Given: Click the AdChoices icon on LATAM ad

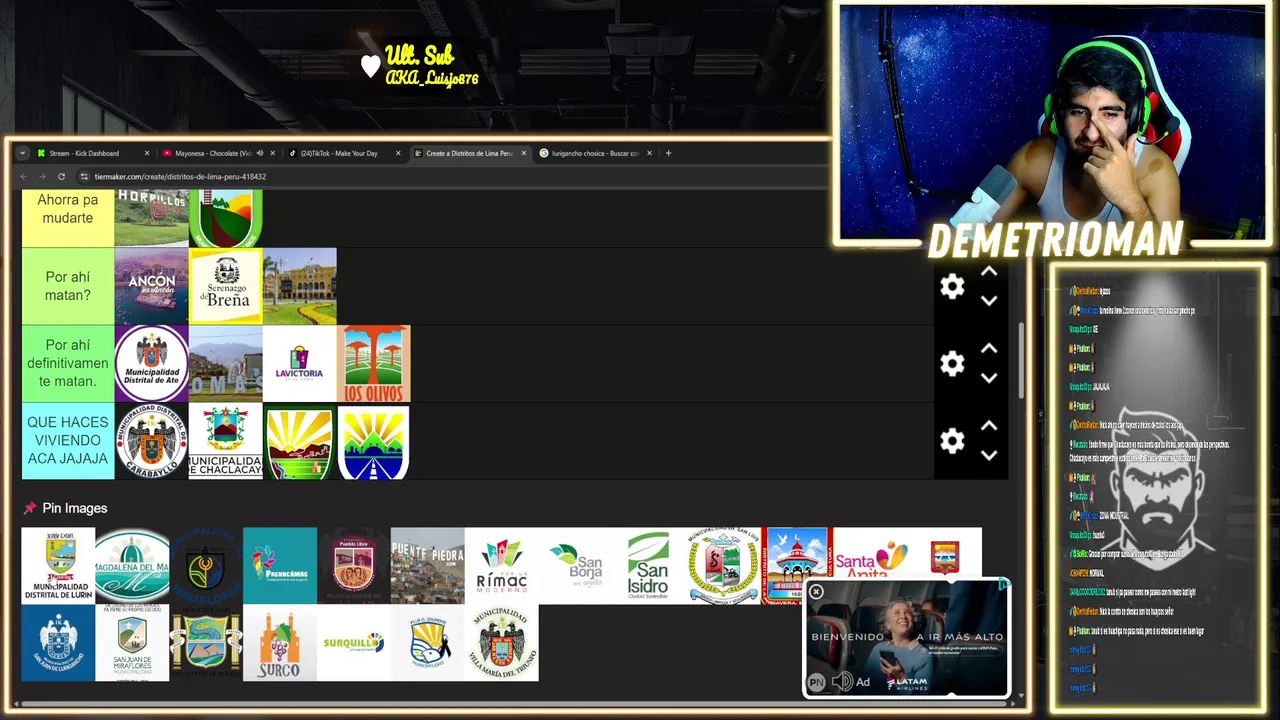Looking at the screenshot, I should coord(1004,585).
